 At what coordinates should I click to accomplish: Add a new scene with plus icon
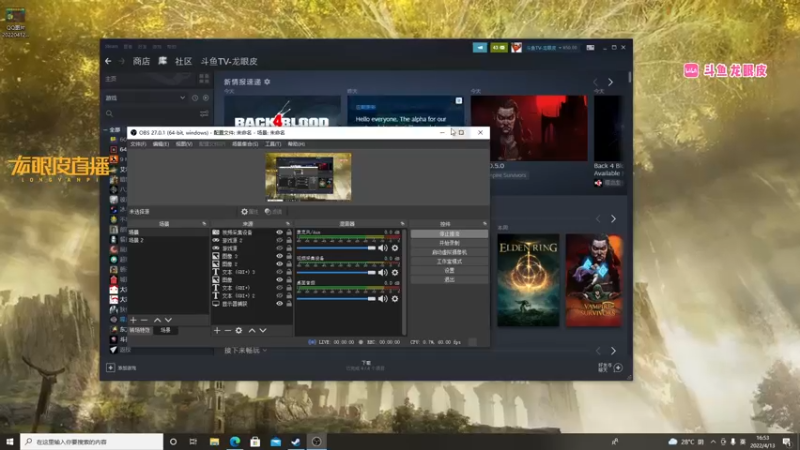pyautogui.click(x=133, y=320)
